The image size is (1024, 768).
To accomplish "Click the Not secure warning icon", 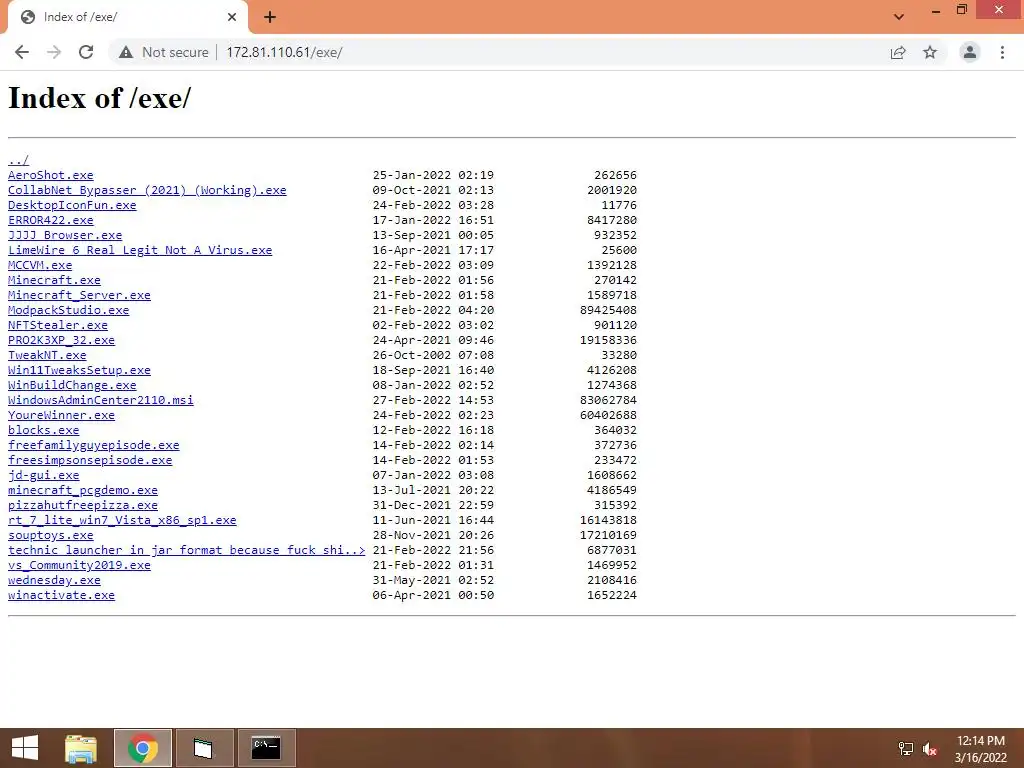I will (126, 52).
